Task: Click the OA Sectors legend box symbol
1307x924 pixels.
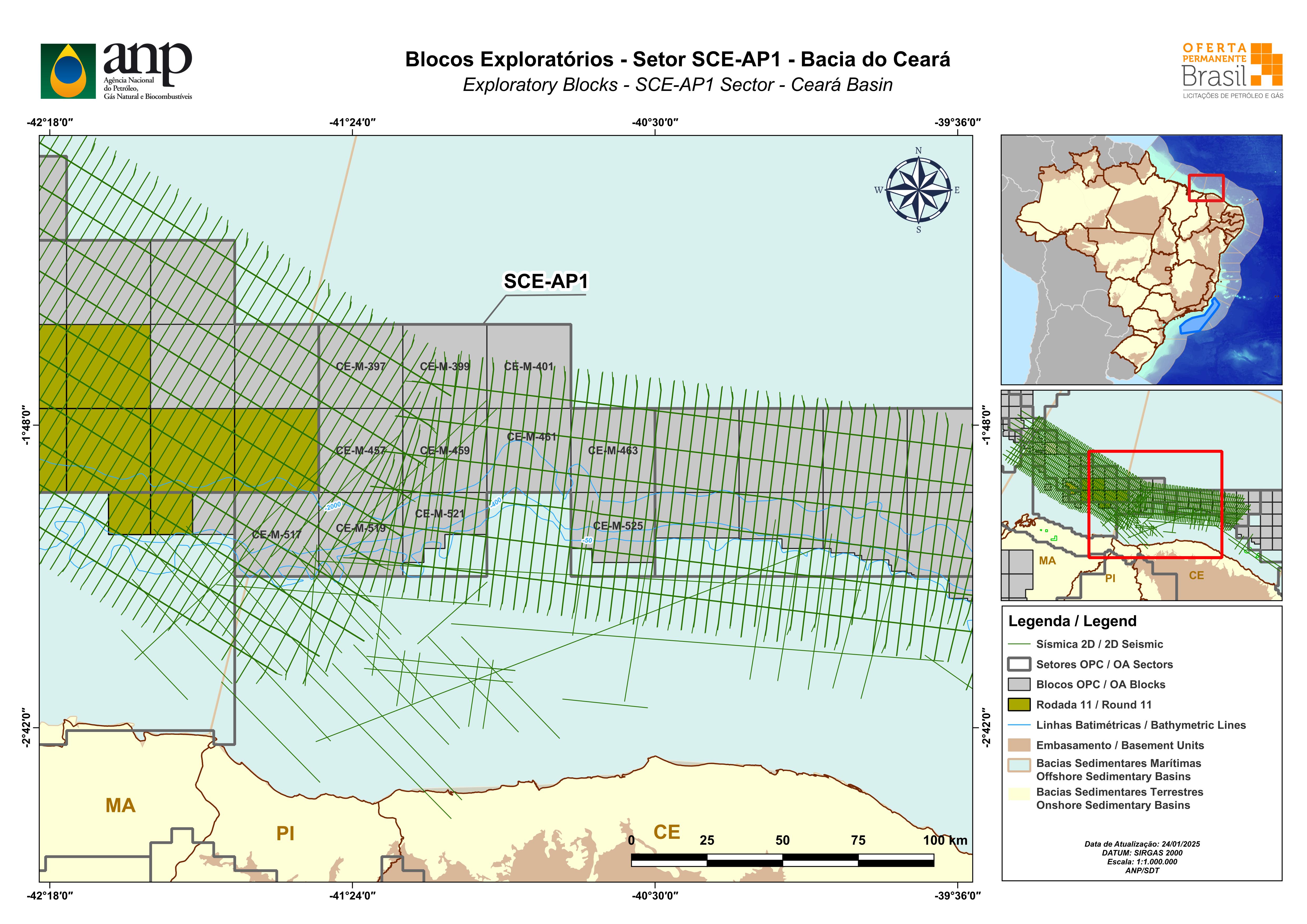Action: pyautogui.click(x=1019, y=664)
